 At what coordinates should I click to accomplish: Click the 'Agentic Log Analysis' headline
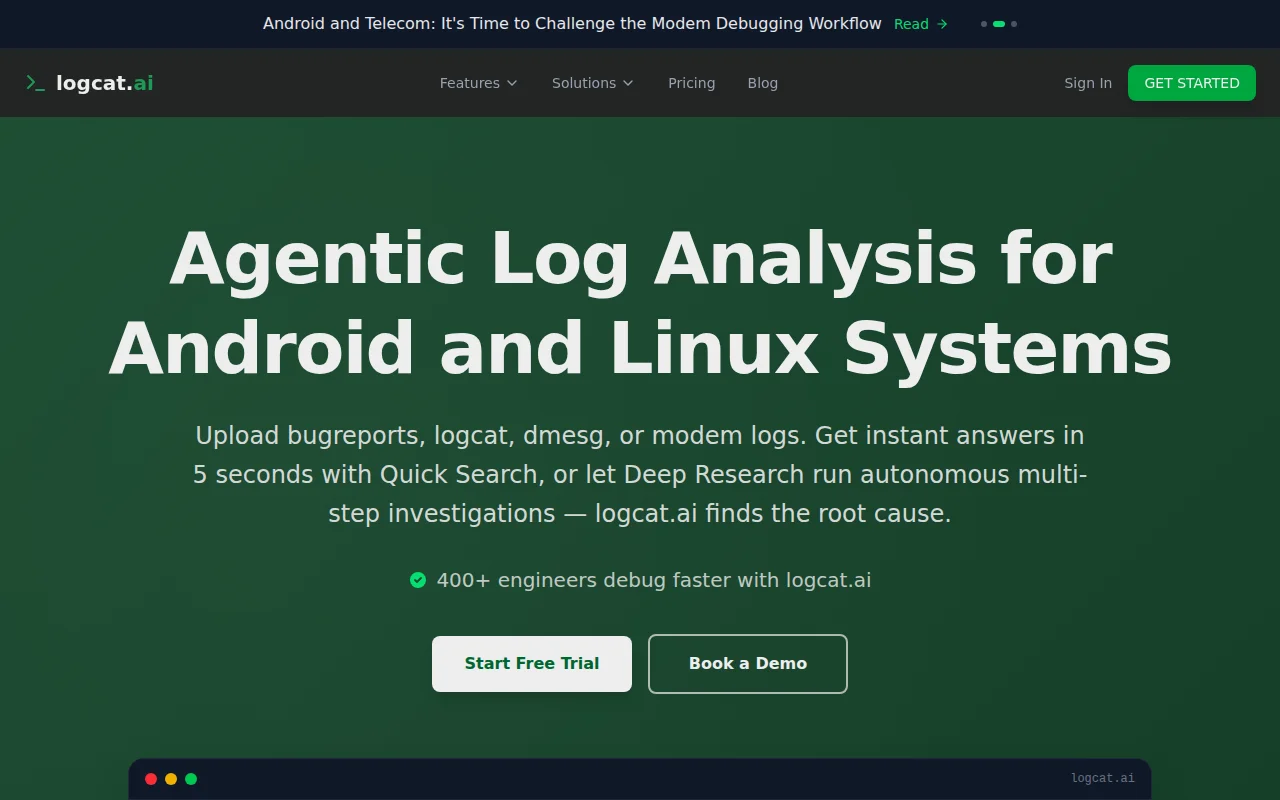coord(640,303)
